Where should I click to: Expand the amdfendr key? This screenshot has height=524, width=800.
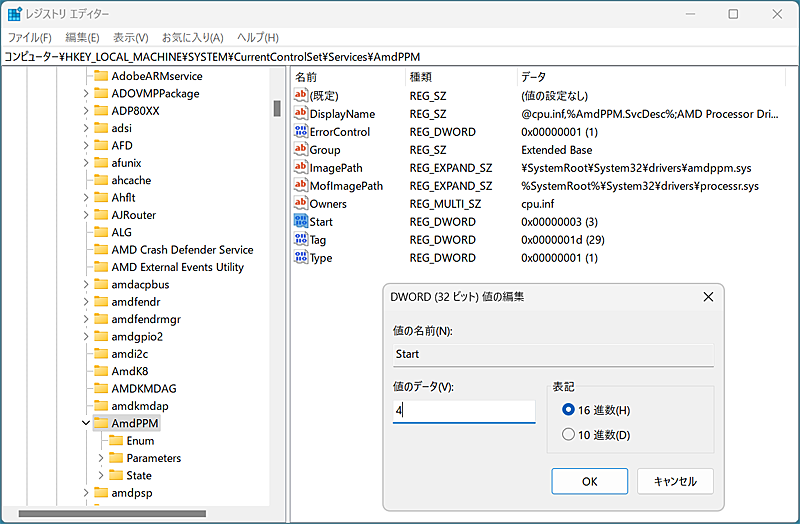point(86,302)
